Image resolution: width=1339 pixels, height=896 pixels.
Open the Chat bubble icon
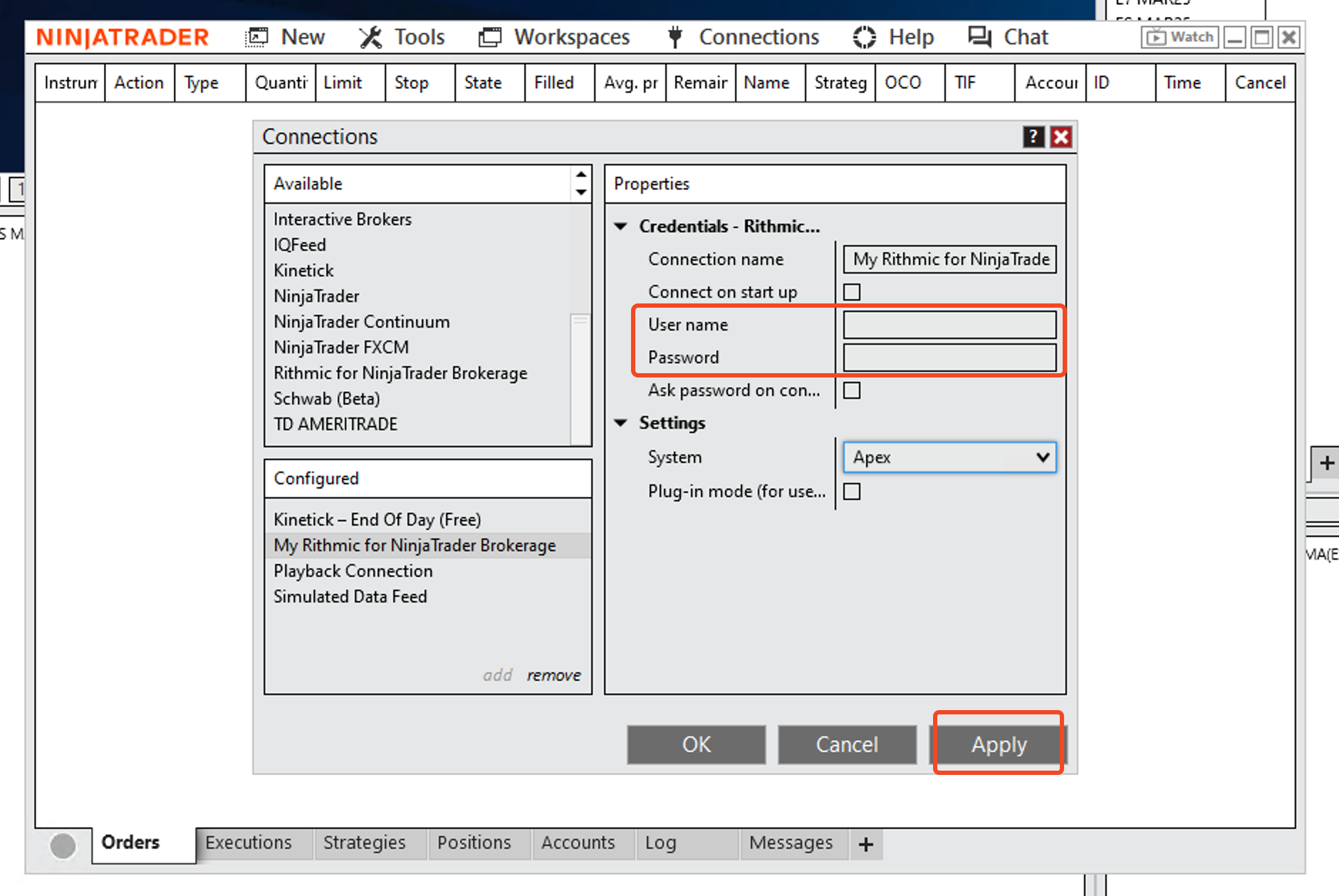tap(980, 37)
